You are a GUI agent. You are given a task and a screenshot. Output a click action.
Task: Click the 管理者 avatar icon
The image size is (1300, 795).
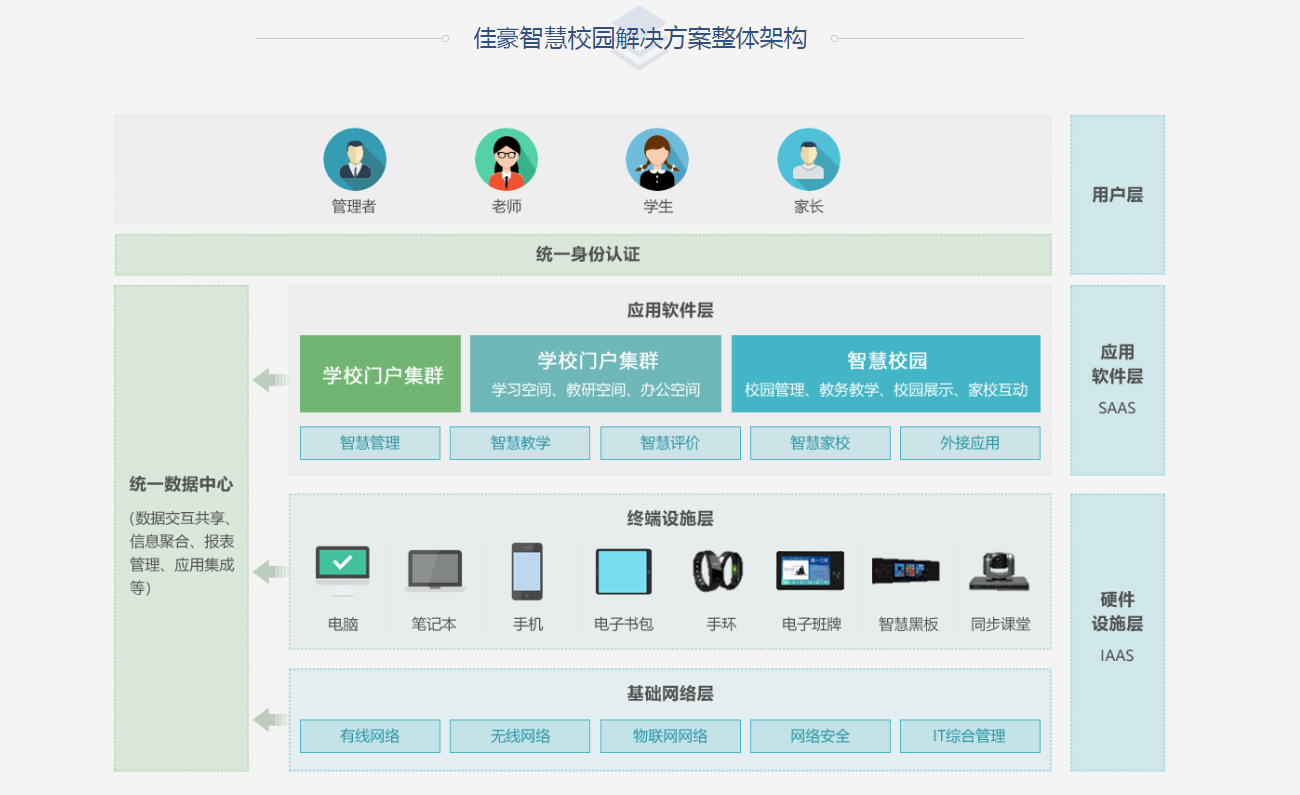[354, 160]
